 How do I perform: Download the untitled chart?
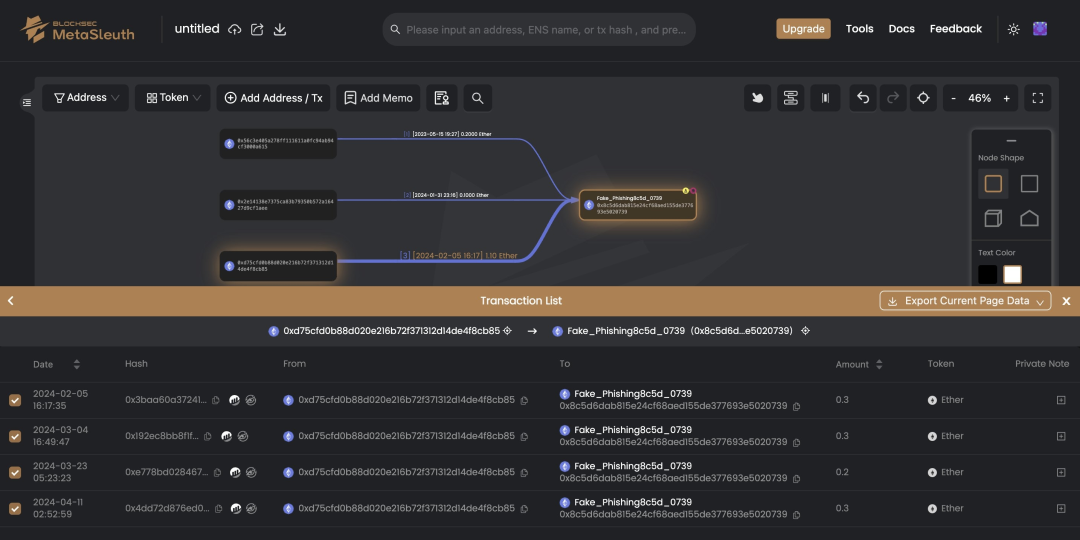[x=280, y=30]
